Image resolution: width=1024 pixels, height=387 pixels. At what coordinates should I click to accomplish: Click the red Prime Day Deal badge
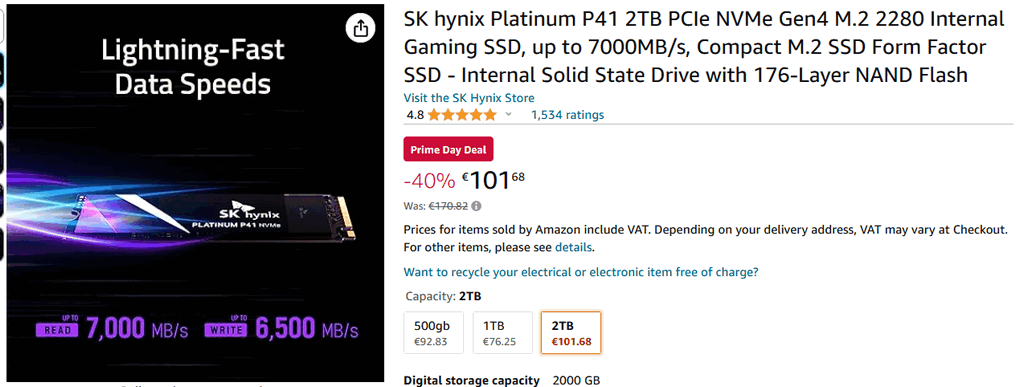[x=449, y=149]
